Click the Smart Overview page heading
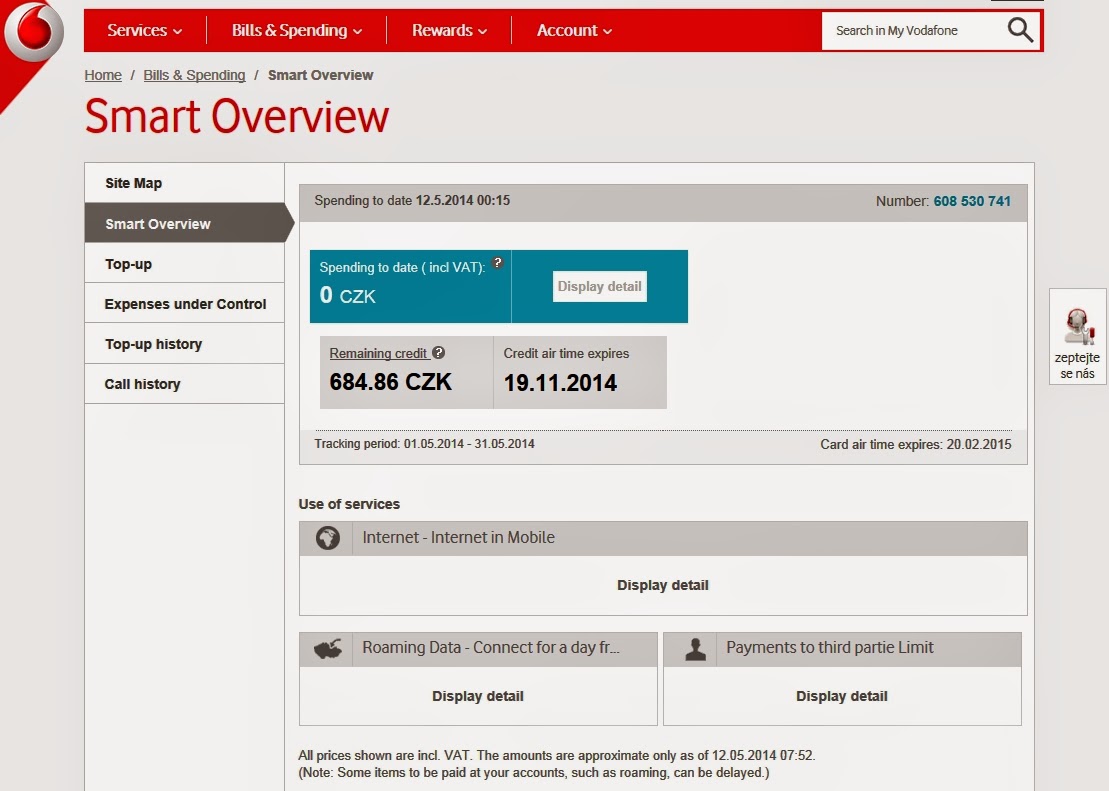This screenshot has width=1109, height=791. click(x=237, y=117)
